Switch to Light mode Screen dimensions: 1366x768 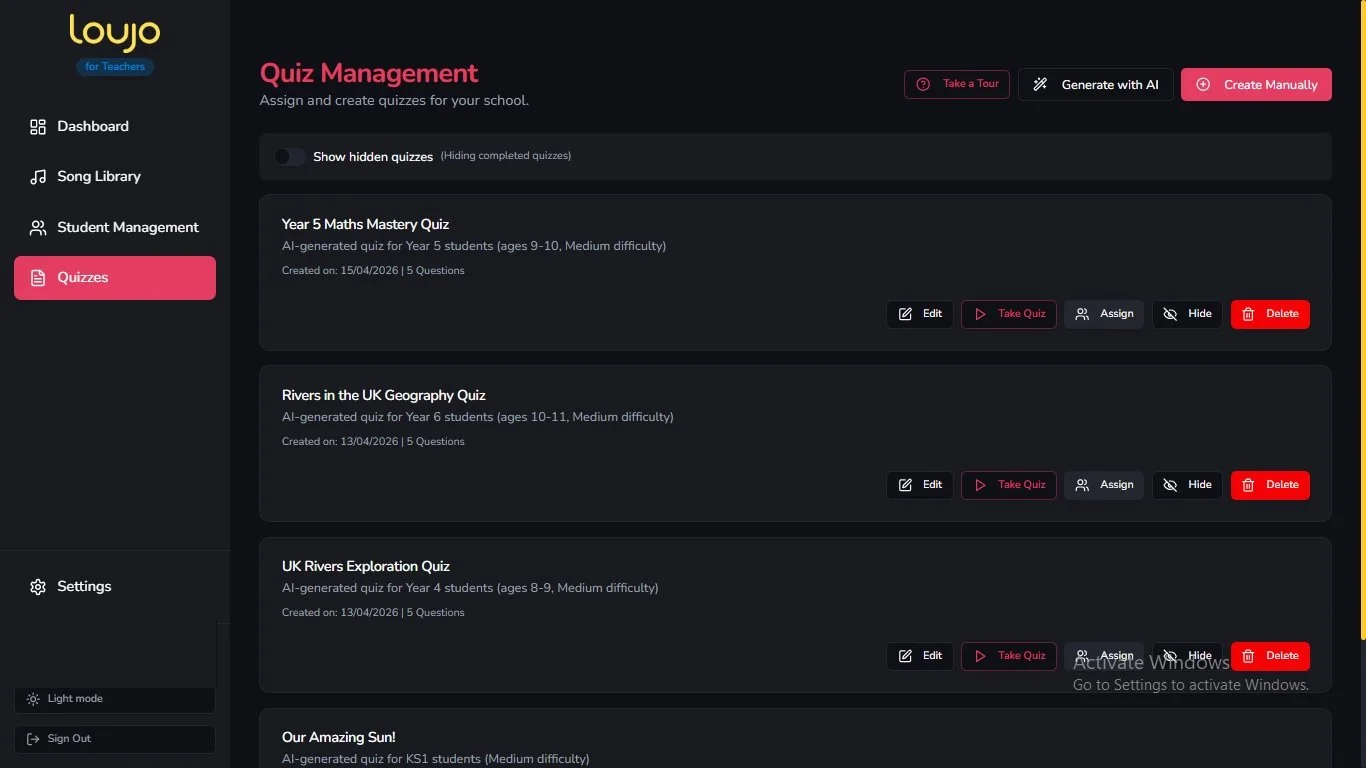(x=115, y=699)
